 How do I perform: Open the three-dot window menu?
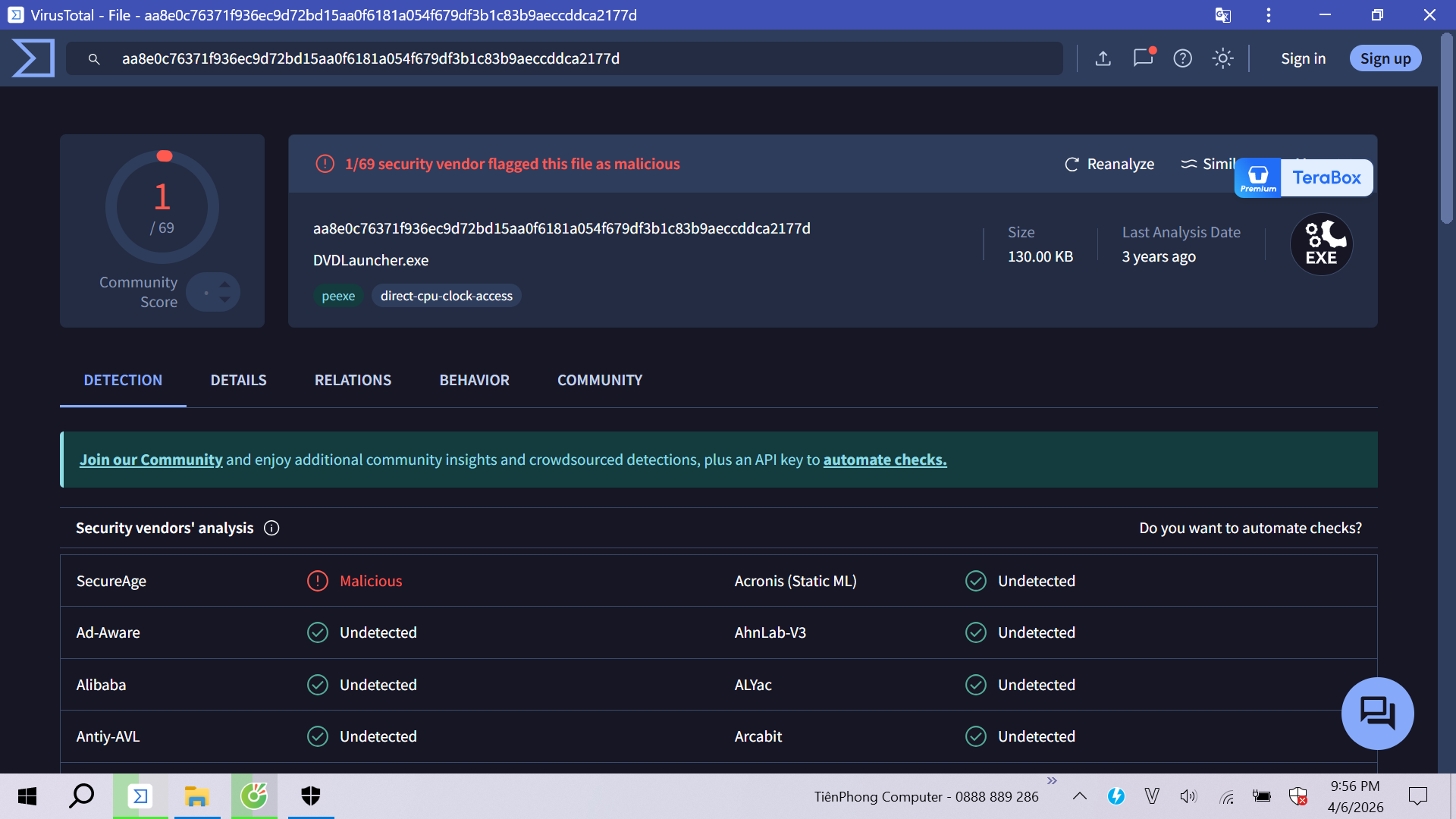pyautogui.click(x=1269, y=15)
